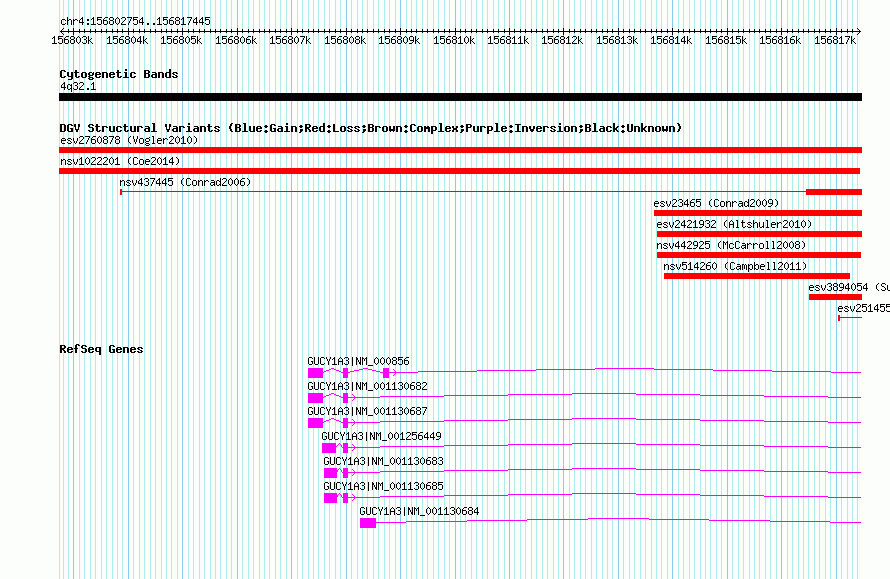Image resolution: width=890 pixels, height=579 pixels.
Task: Click the large magenta exon of NM_001130682
Action: coord(316,398)
